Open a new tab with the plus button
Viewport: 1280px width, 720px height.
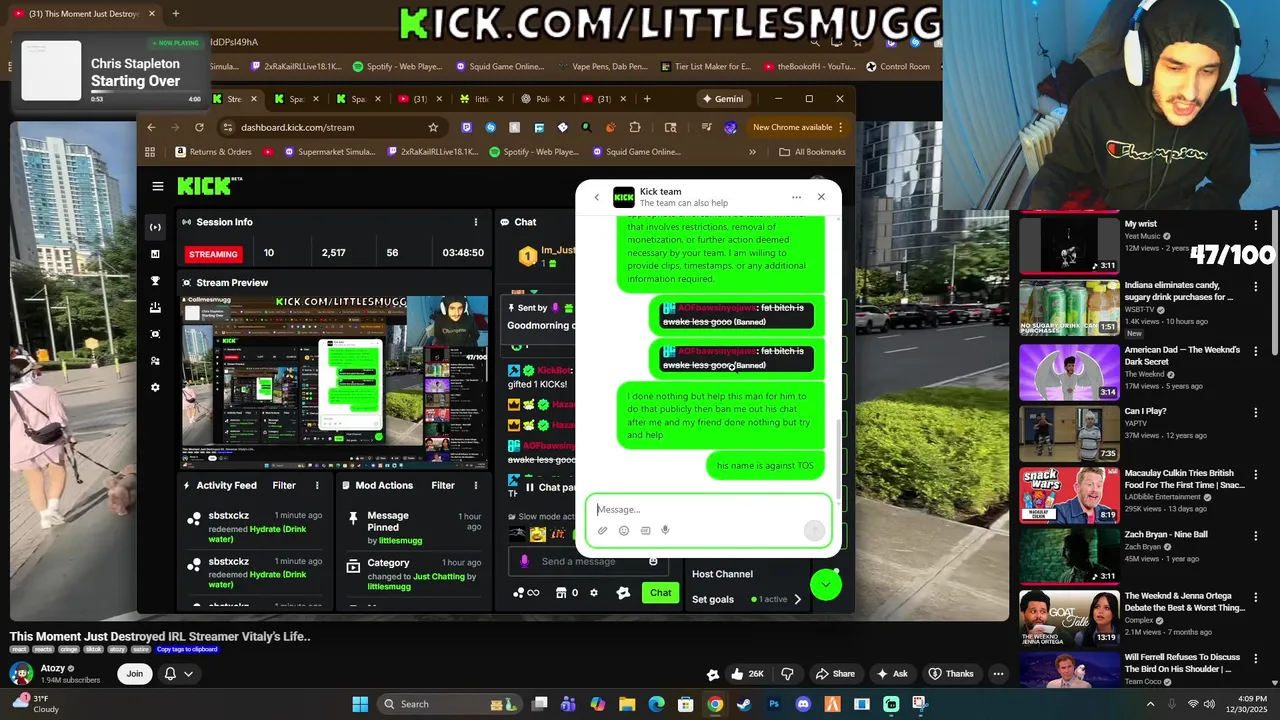coord(175,13)
